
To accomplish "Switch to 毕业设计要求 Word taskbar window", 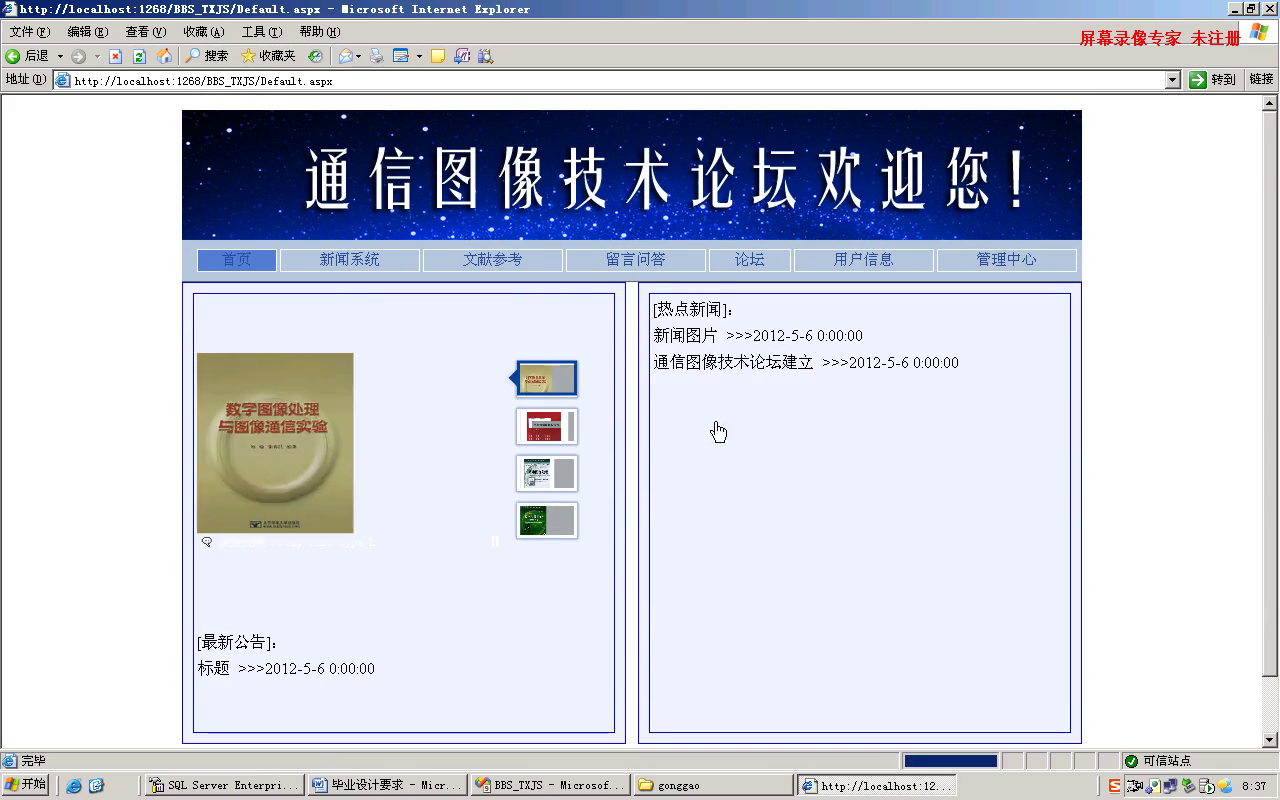I will (387, 786).
